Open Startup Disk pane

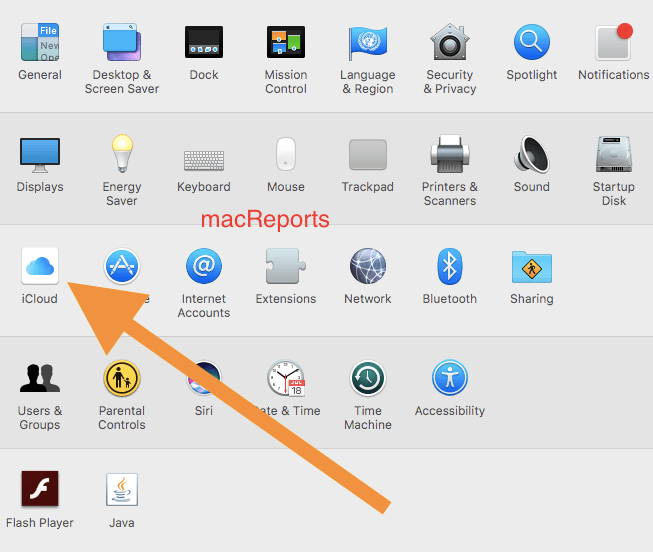[x=614, y=154]
